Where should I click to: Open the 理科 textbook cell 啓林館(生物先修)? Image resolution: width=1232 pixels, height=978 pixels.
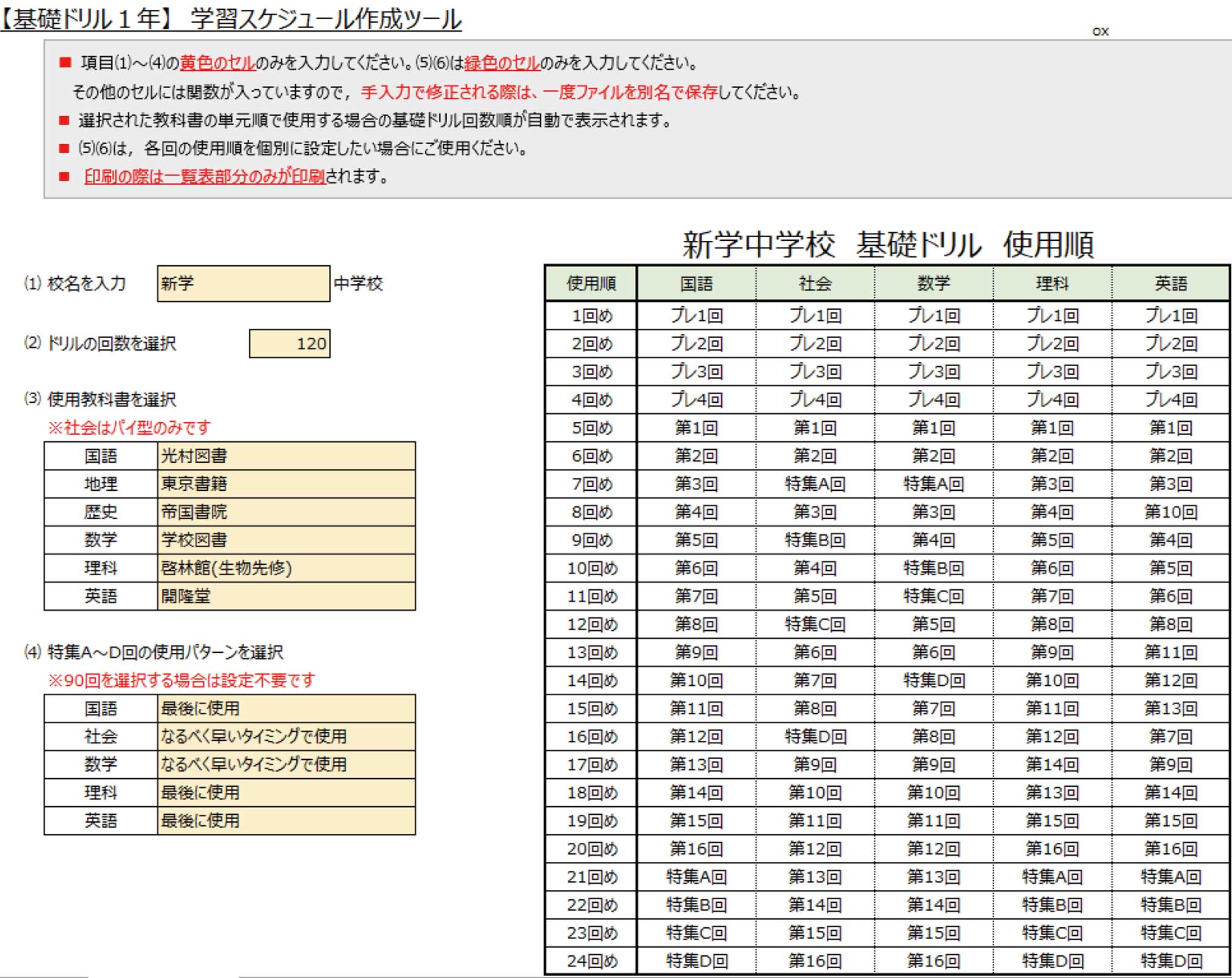pyautogui.click(x=286, y=568)
